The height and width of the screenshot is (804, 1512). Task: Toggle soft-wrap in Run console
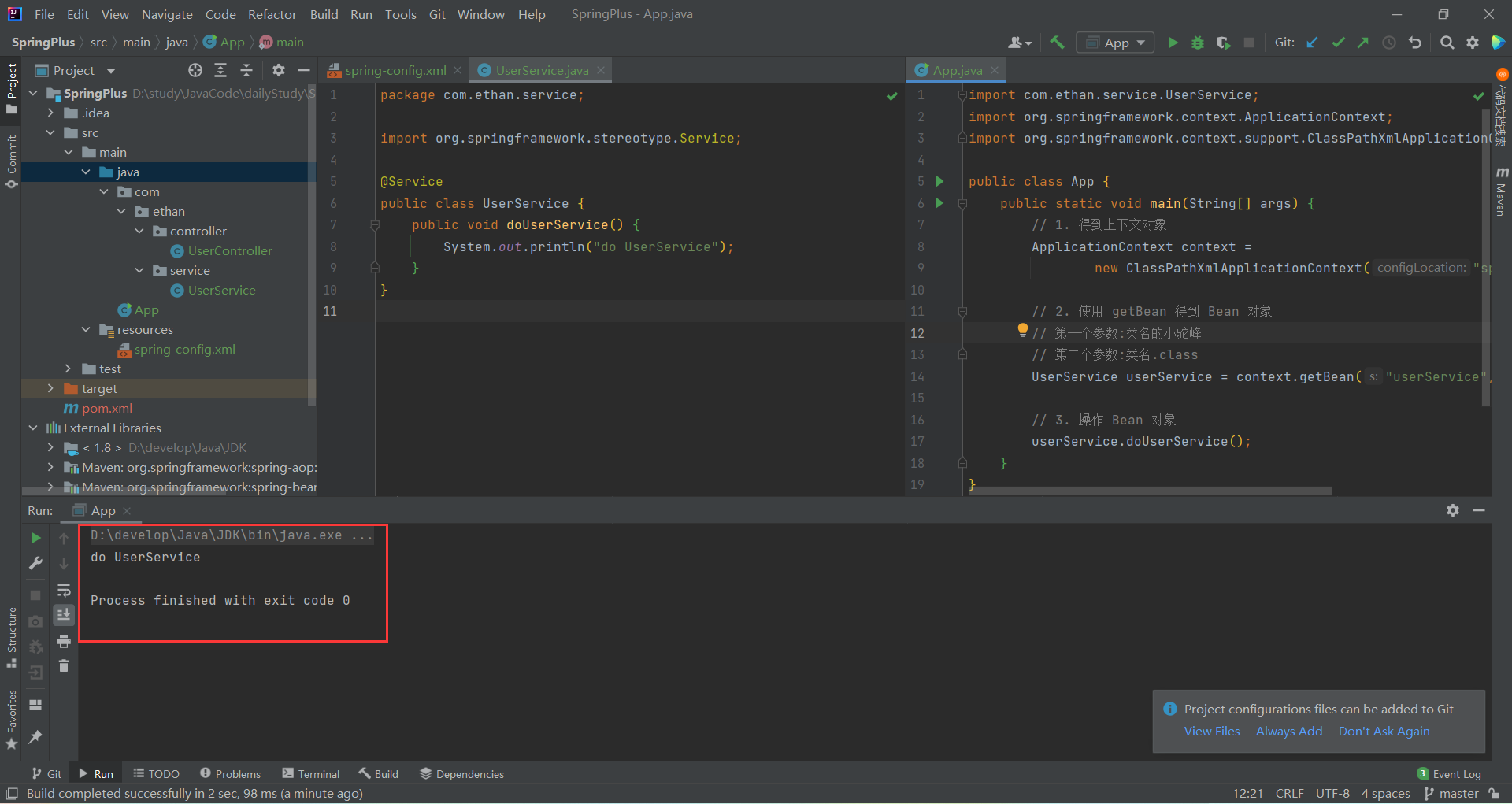[64, 590]
